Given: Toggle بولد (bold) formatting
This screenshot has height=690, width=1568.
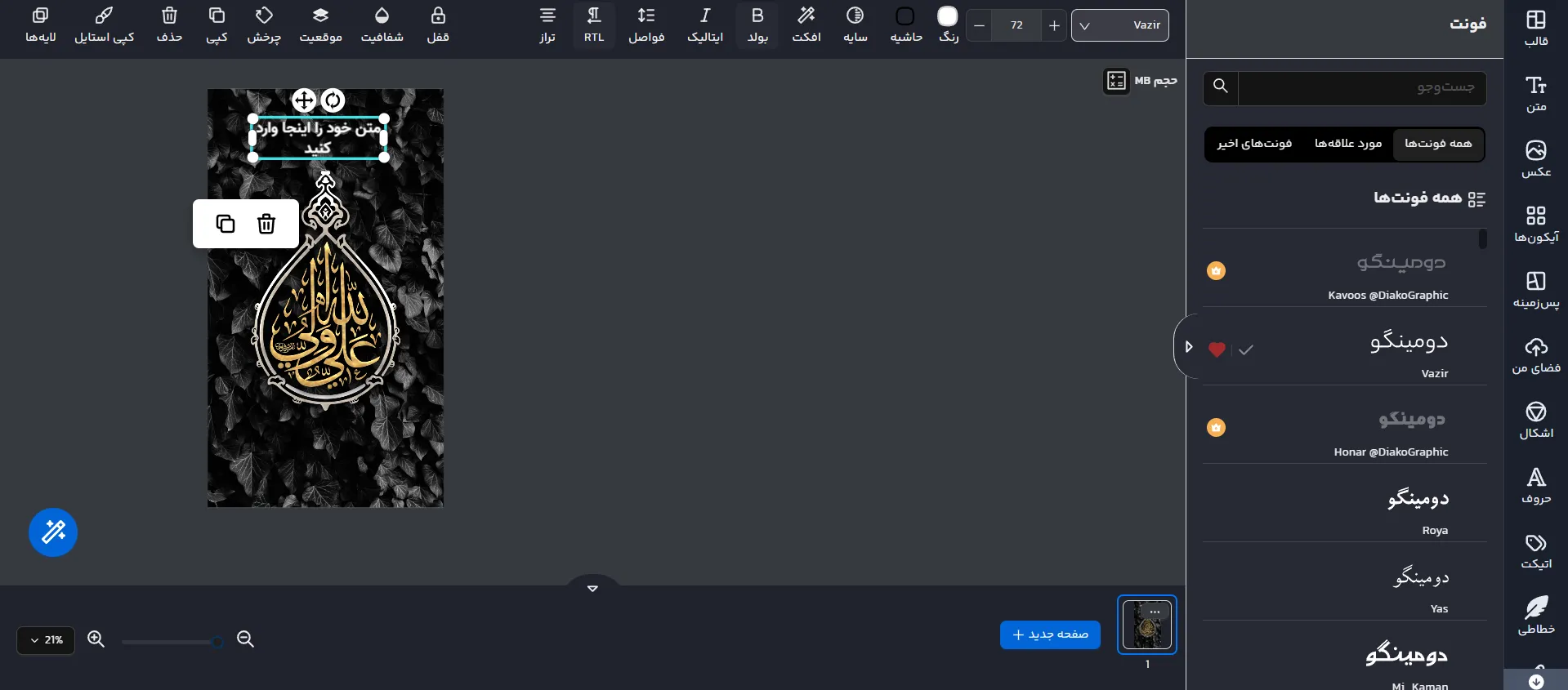Looking at the screenshot, I should pos(757,25).
